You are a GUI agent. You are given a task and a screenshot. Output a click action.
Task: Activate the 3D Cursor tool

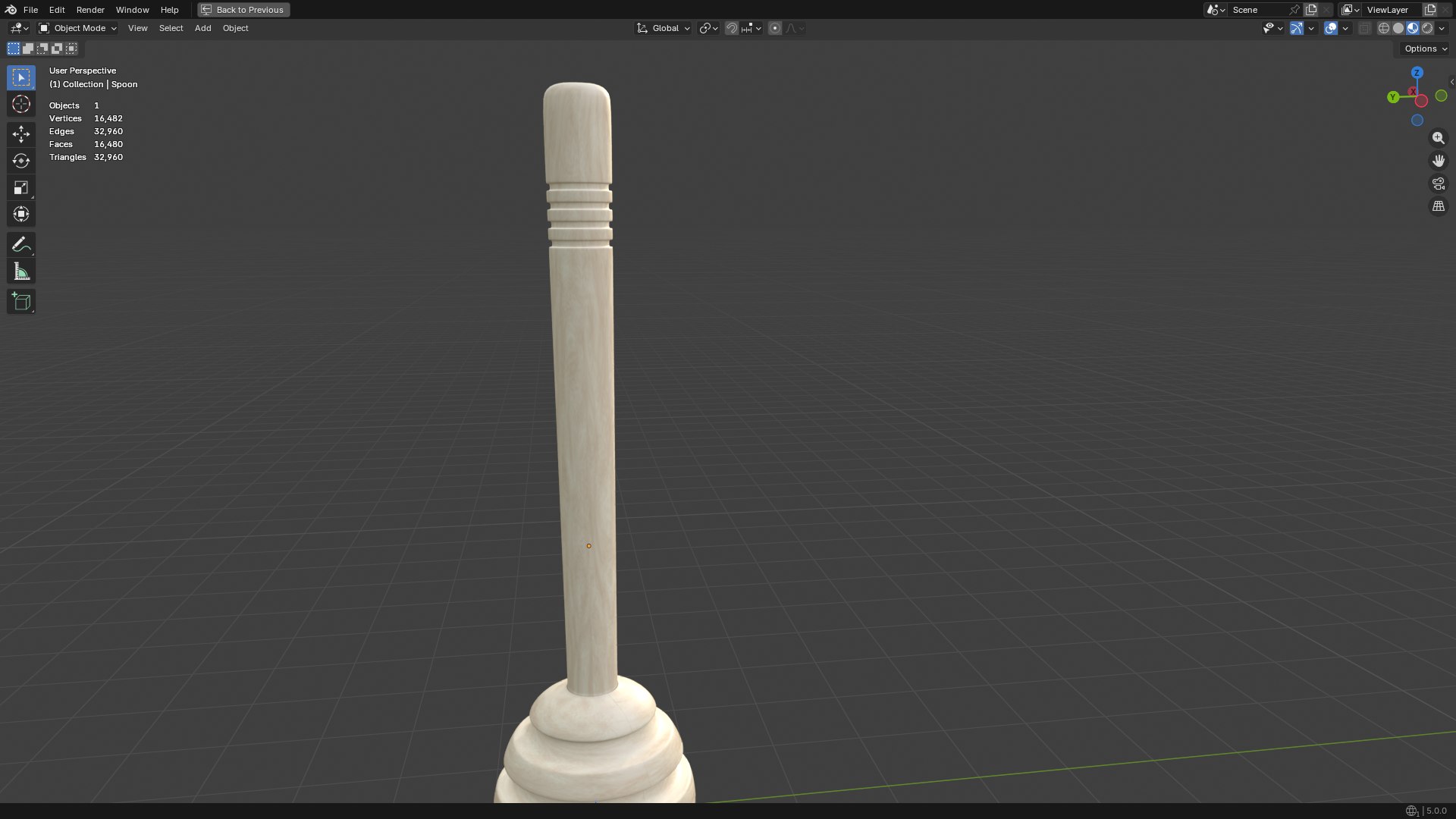coord(21,104)
